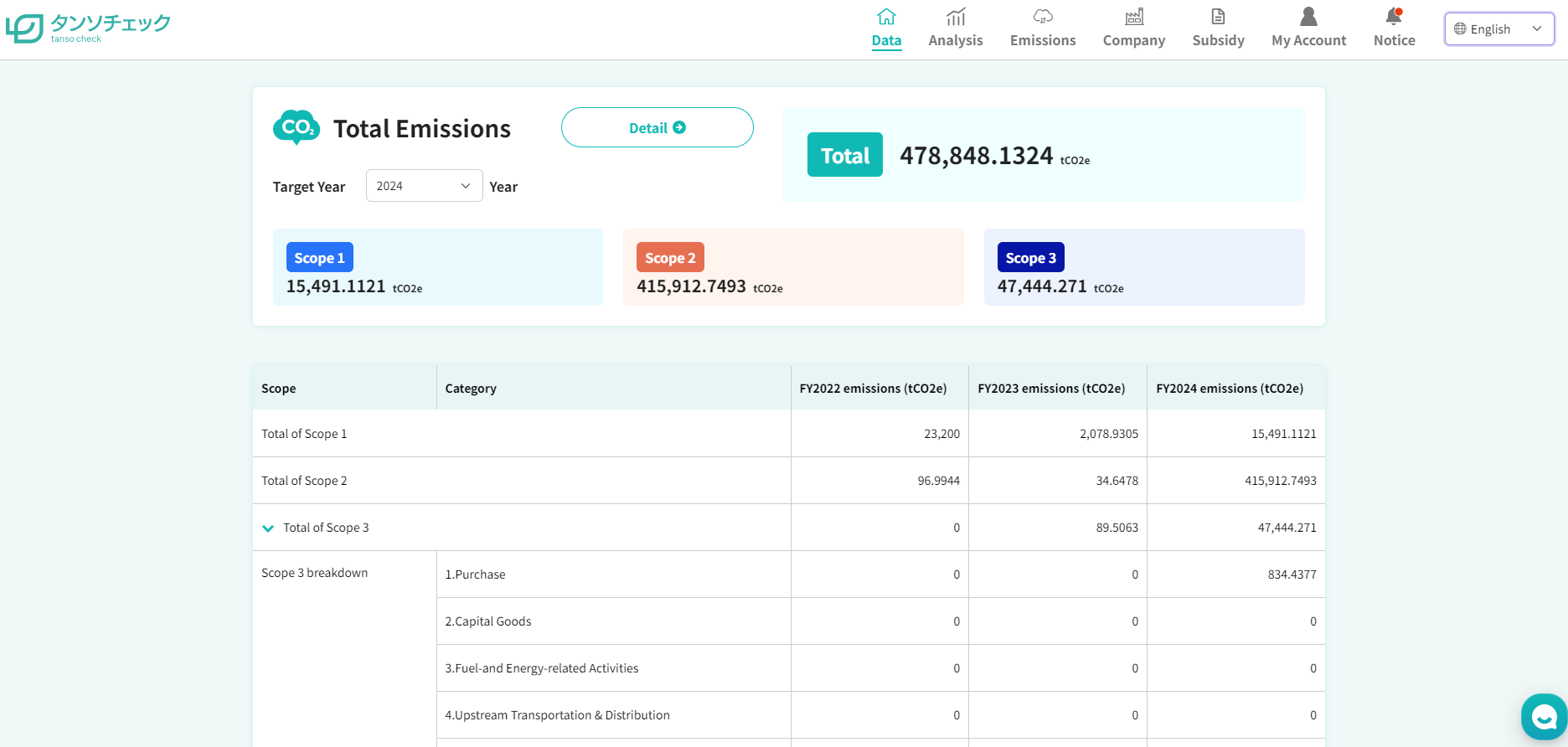Click the Tanso Check logo
This screenshot has height=747, width=1568.
88,28
